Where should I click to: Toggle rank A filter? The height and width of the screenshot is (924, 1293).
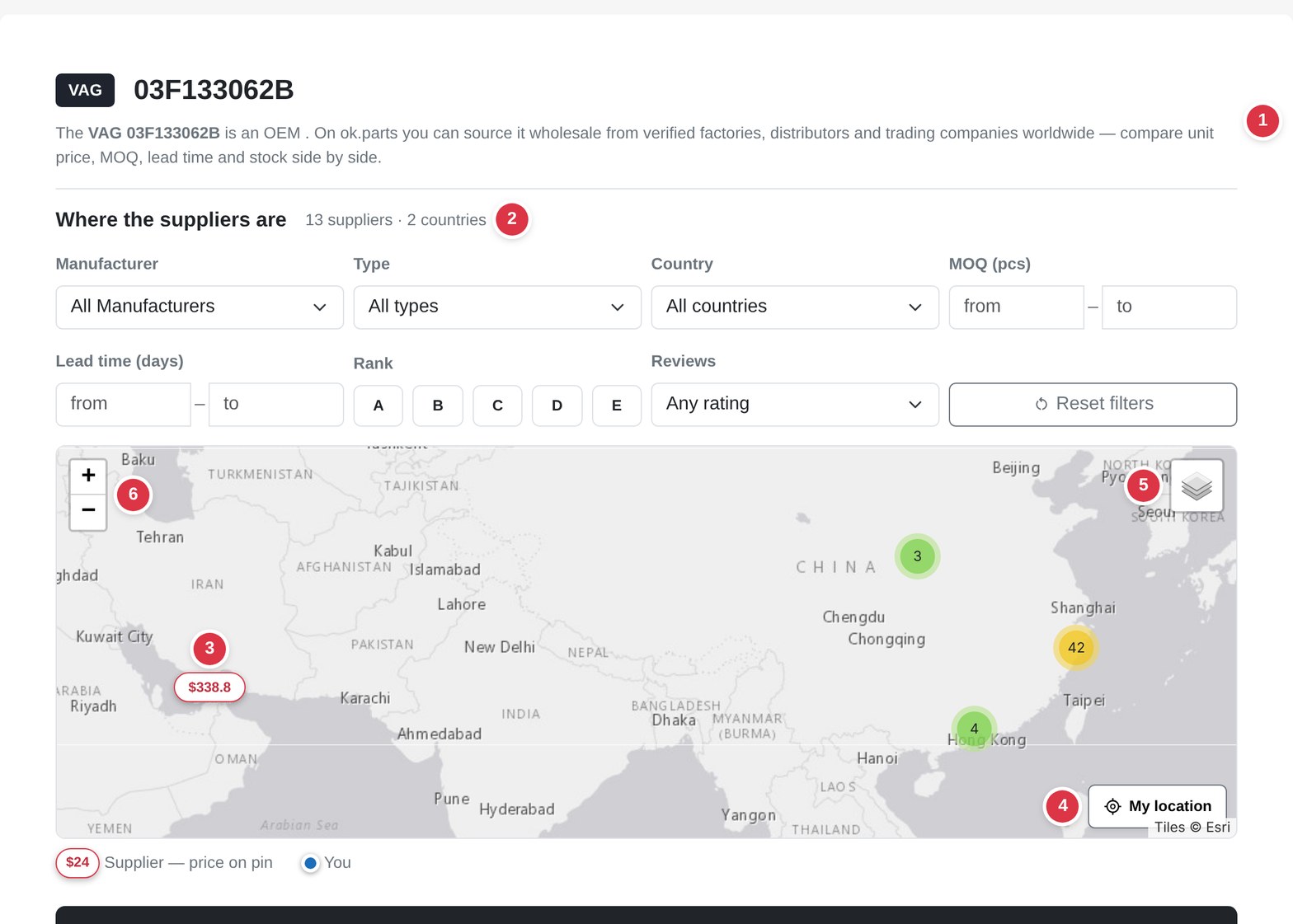[378, 406]
